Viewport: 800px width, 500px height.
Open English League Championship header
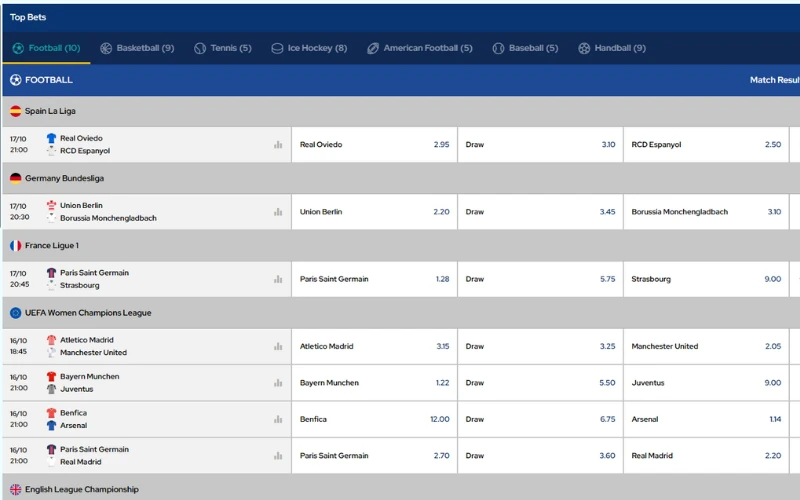click(401, 488)
